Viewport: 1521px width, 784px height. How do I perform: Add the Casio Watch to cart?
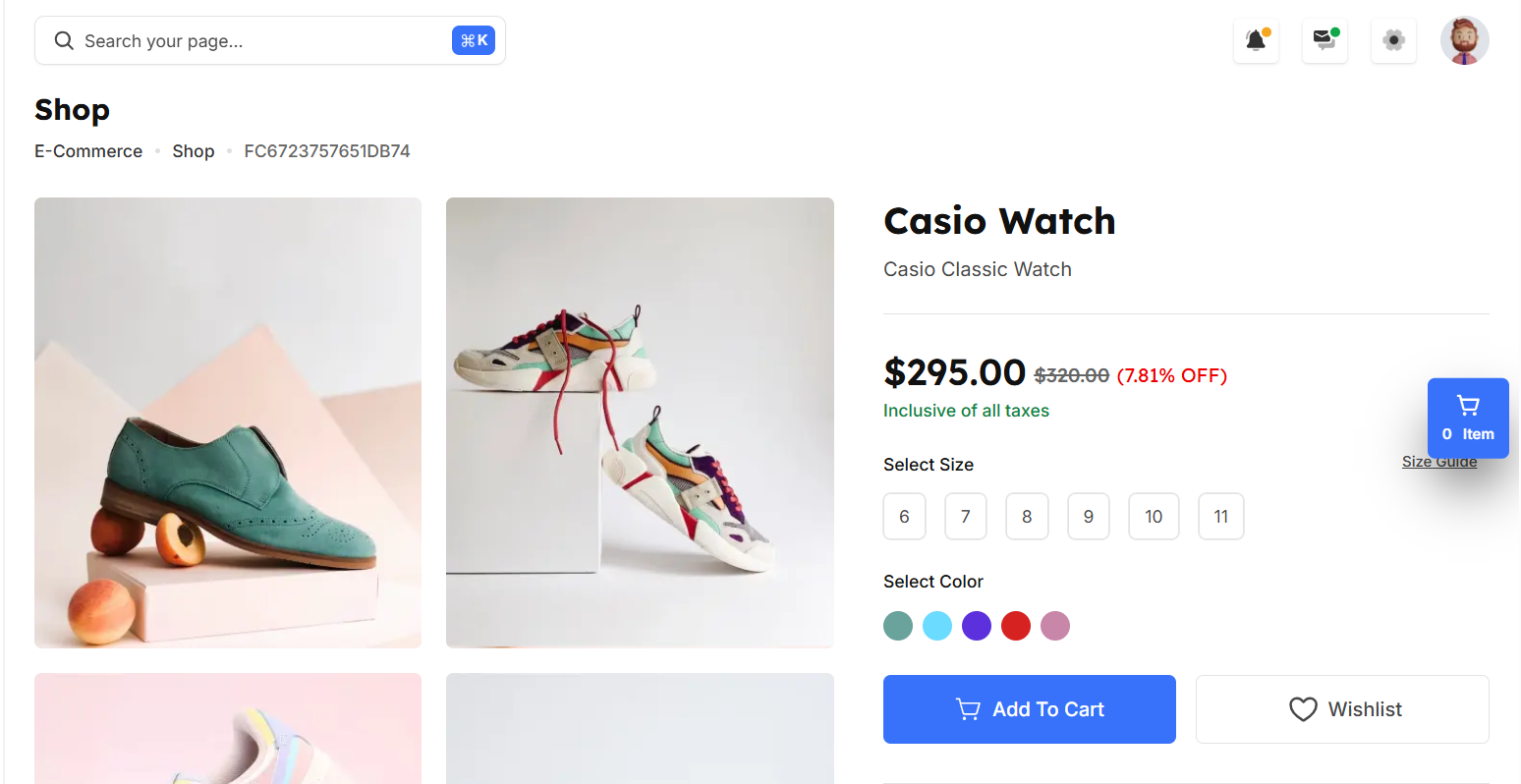point(1030,709)
